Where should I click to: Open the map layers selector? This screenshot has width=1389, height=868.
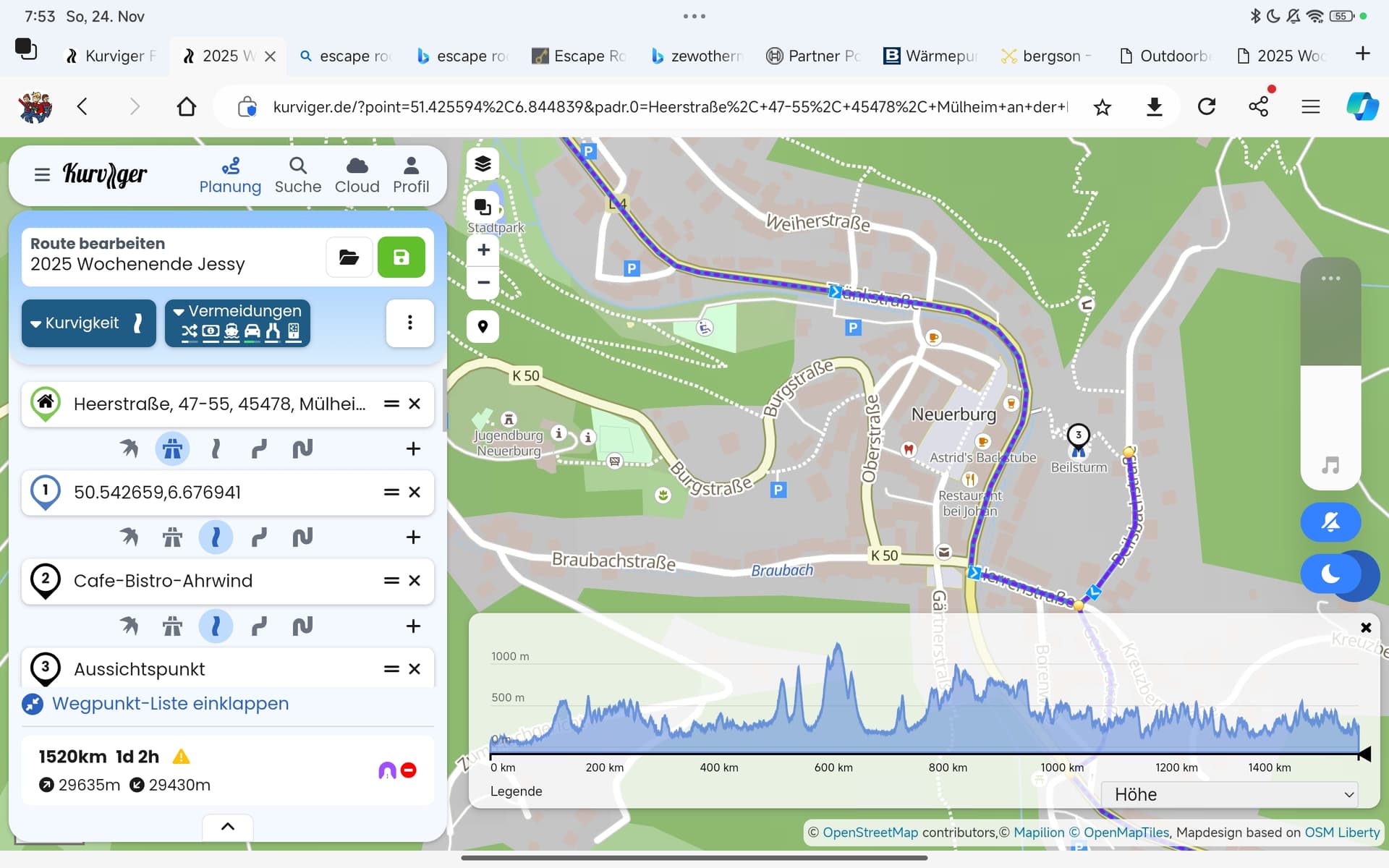click(483, 164)
